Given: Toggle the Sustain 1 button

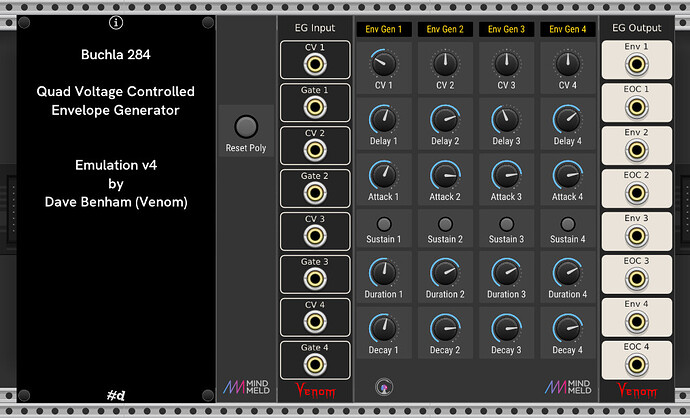Looking at the screenshot, I should point(384,224).
